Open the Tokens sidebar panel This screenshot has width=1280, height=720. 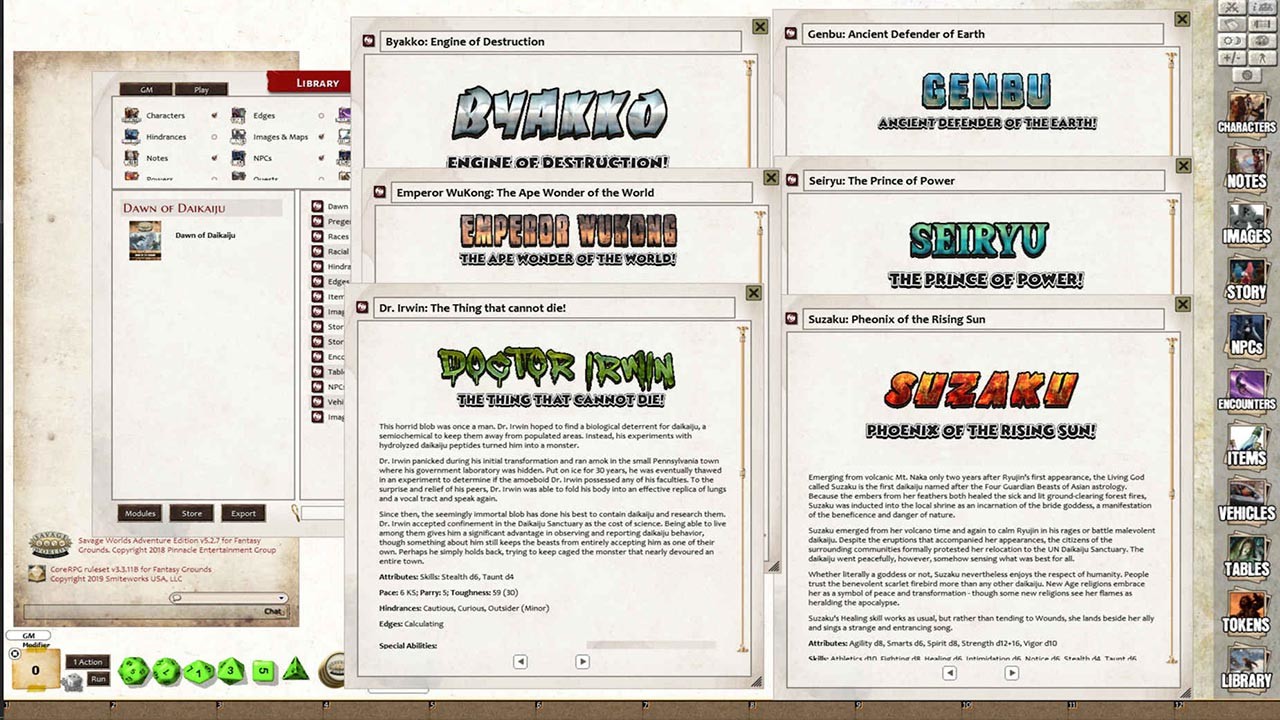(1246, 609)
